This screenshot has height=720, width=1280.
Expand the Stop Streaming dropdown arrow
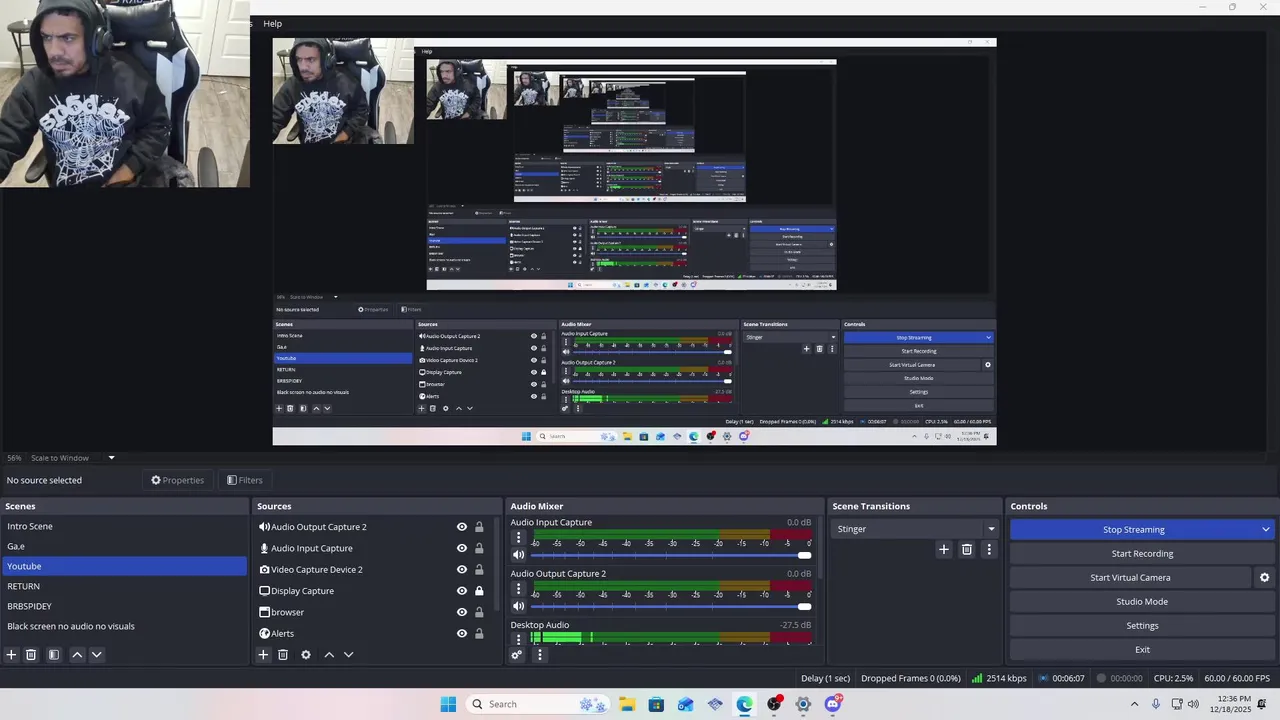1266,530
